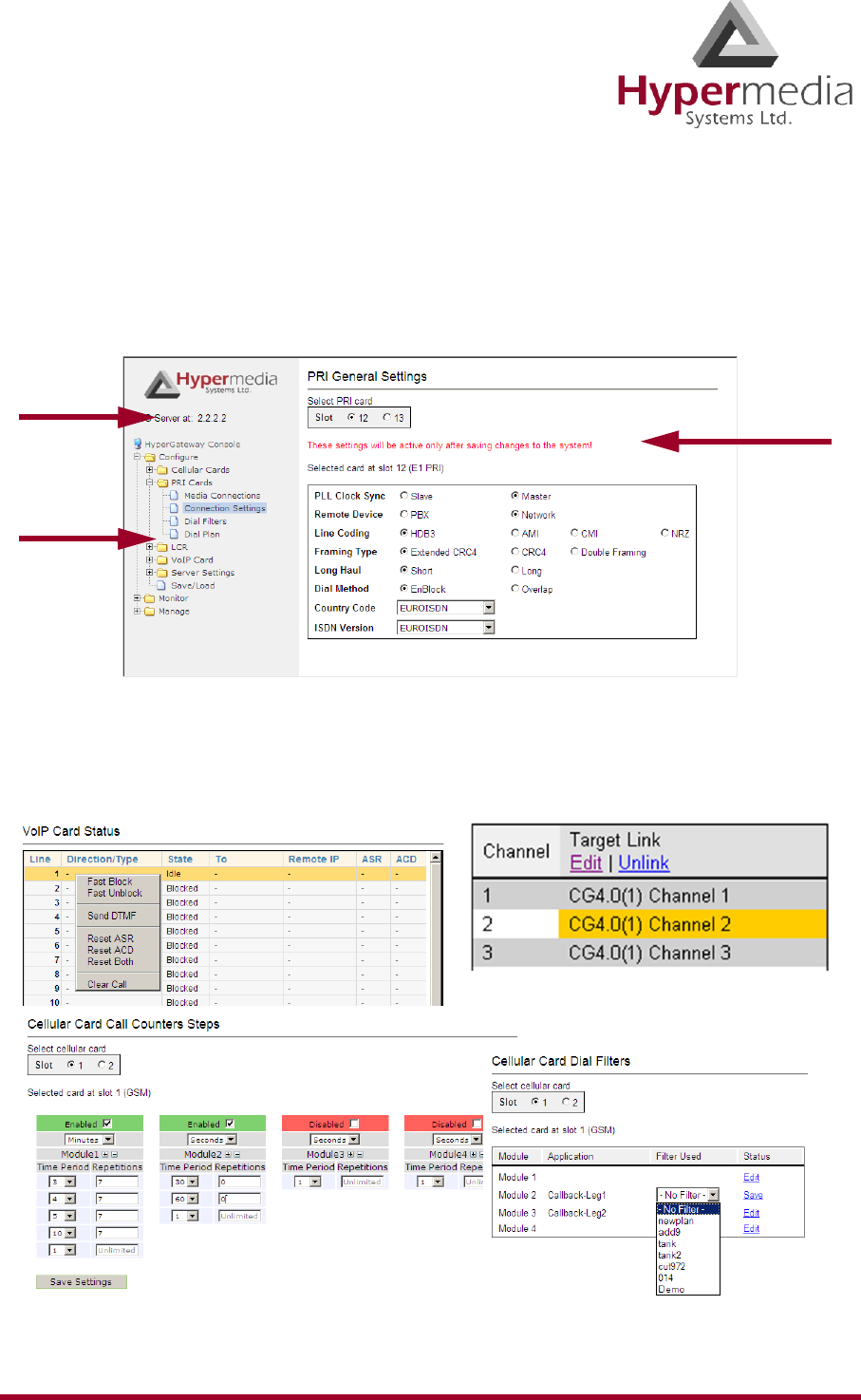Open the ISDN Version dropdown
Screen dimensions: 861x1400
click(x=489, y=628)
